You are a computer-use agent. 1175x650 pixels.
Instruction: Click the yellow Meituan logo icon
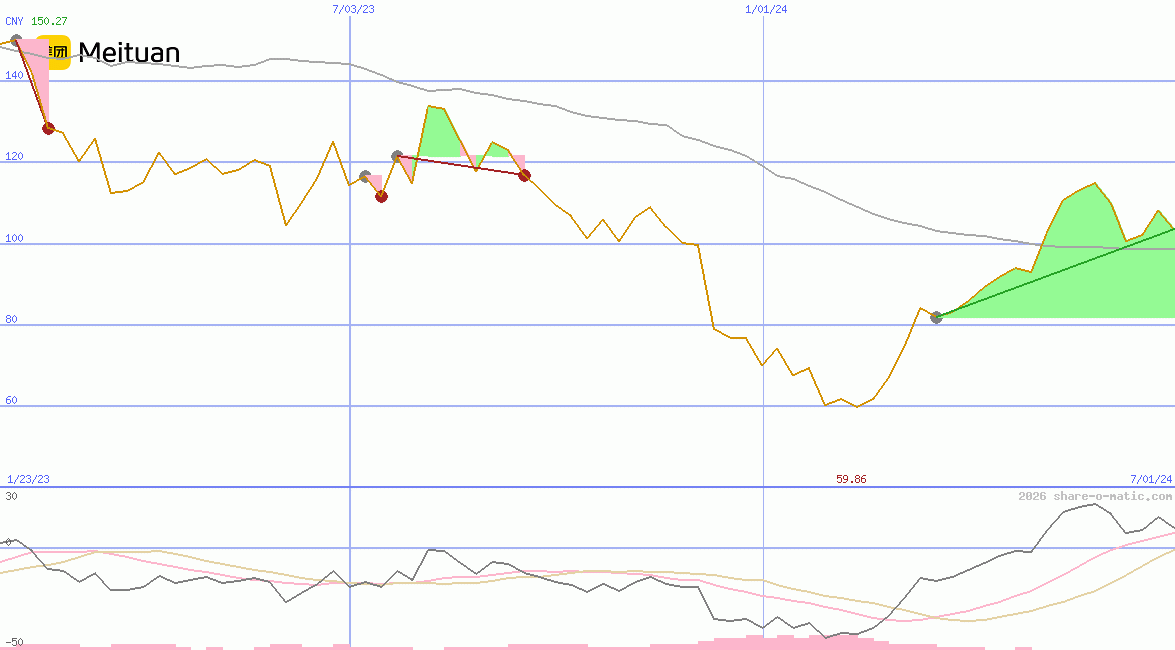57,53
